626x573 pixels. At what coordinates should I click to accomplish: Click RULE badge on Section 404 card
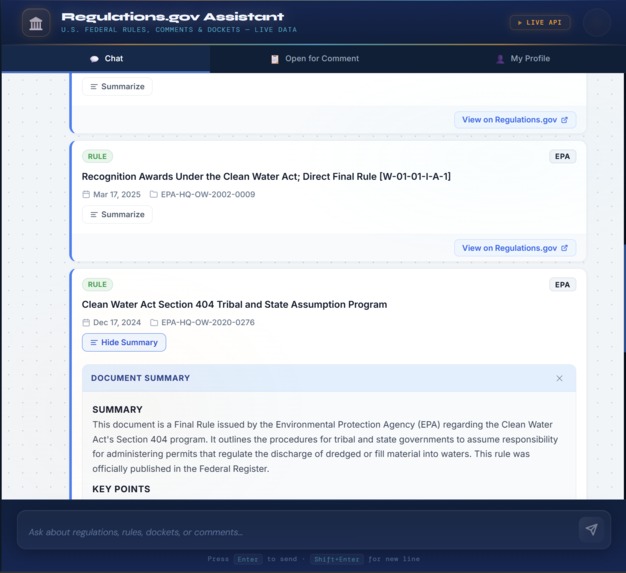[97, 285]
